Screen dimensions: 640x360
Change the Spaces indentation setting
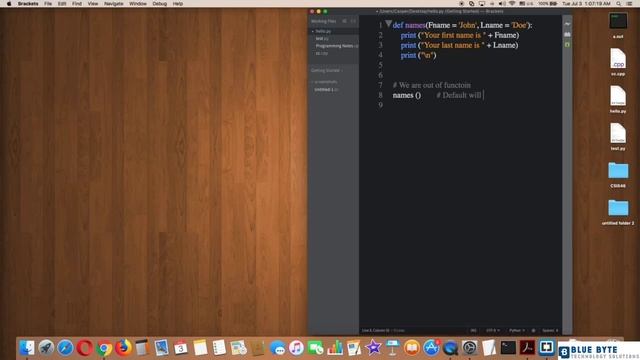(x=550, y=331)
